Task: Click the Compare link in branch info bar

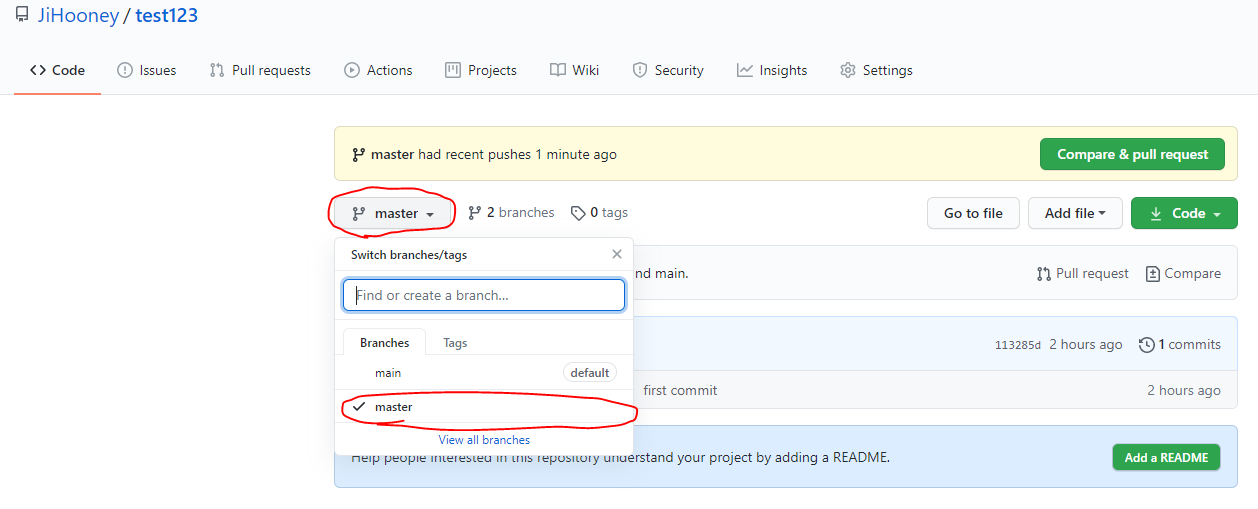Action: click(x=1183, y=273)
